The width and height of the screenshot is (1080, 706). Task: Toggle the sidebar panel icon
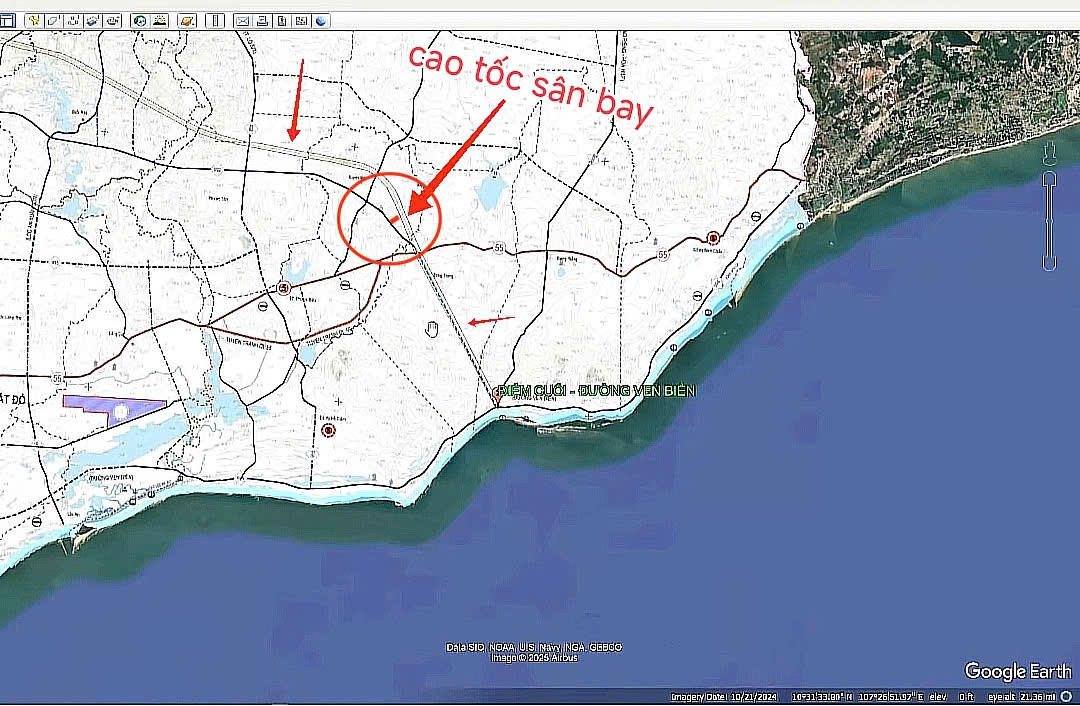6,21
